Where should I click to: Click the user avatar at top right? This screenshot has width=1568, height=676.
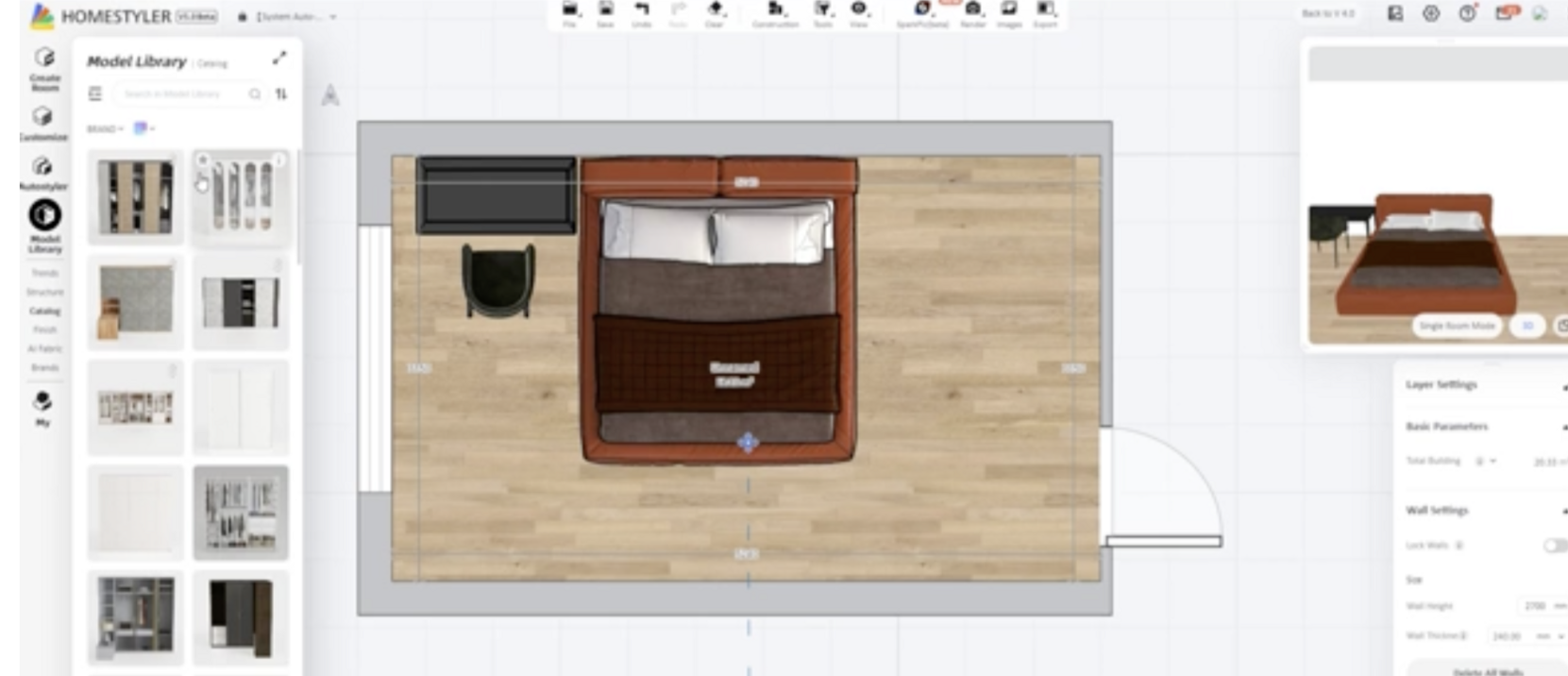click(1540, 13)
